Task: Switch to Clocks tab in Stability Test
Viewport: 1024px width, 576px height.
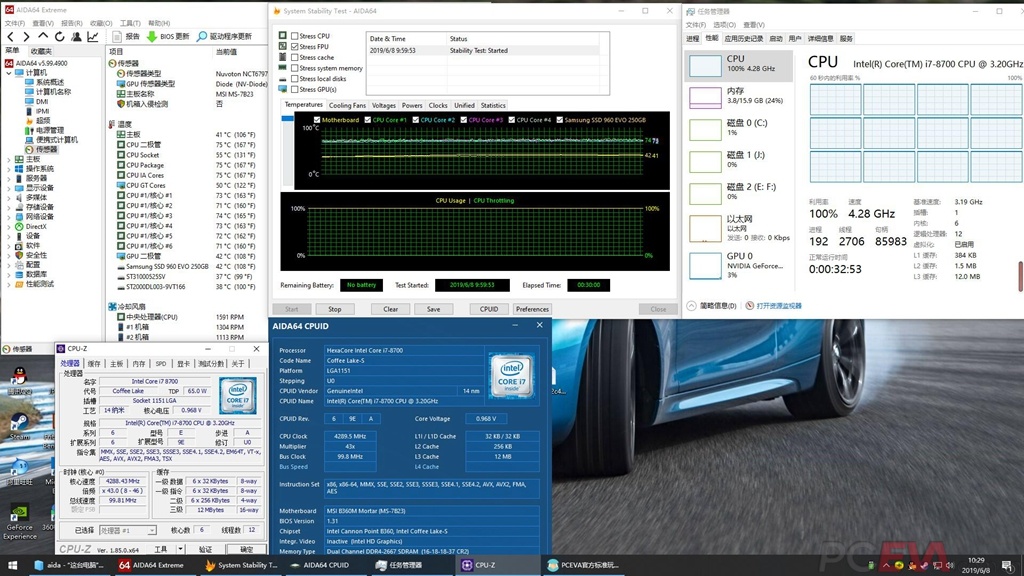Action: (x=438, y=105)
